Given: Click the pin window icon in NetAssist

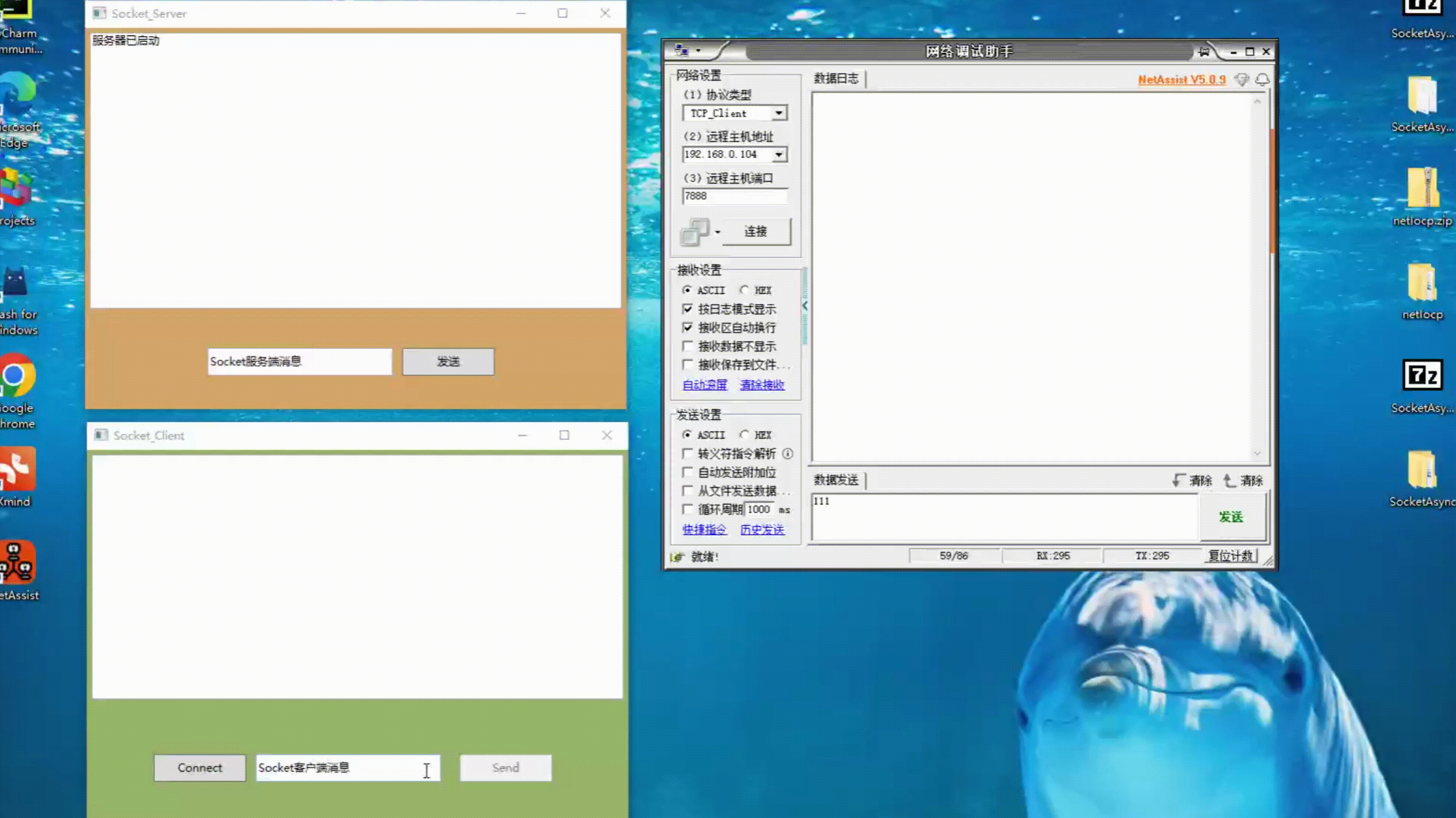Looking at the screenshot, I should (1203, 52).
